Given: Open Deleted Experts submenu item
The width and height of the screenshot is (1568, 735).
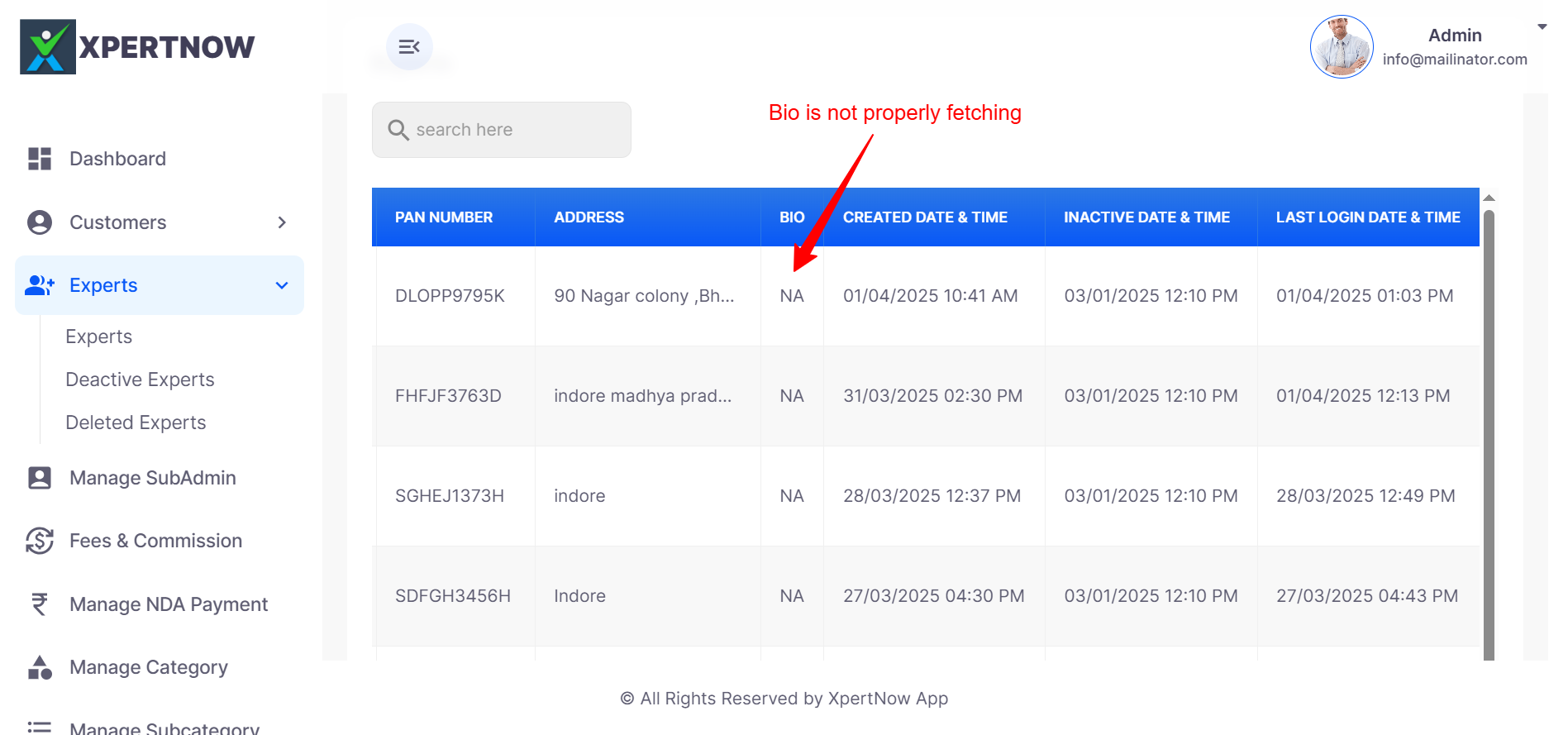Looking at the screenshot, I should pyautogui.click(x=136, y=422).
